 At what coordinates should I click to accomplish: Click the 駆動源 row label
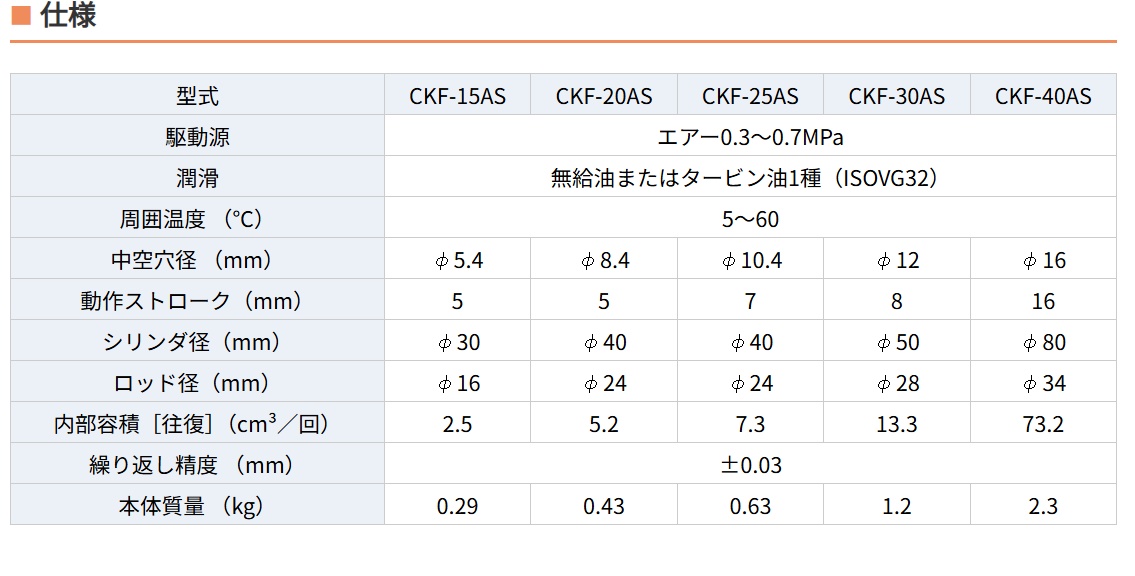[197, 137]
